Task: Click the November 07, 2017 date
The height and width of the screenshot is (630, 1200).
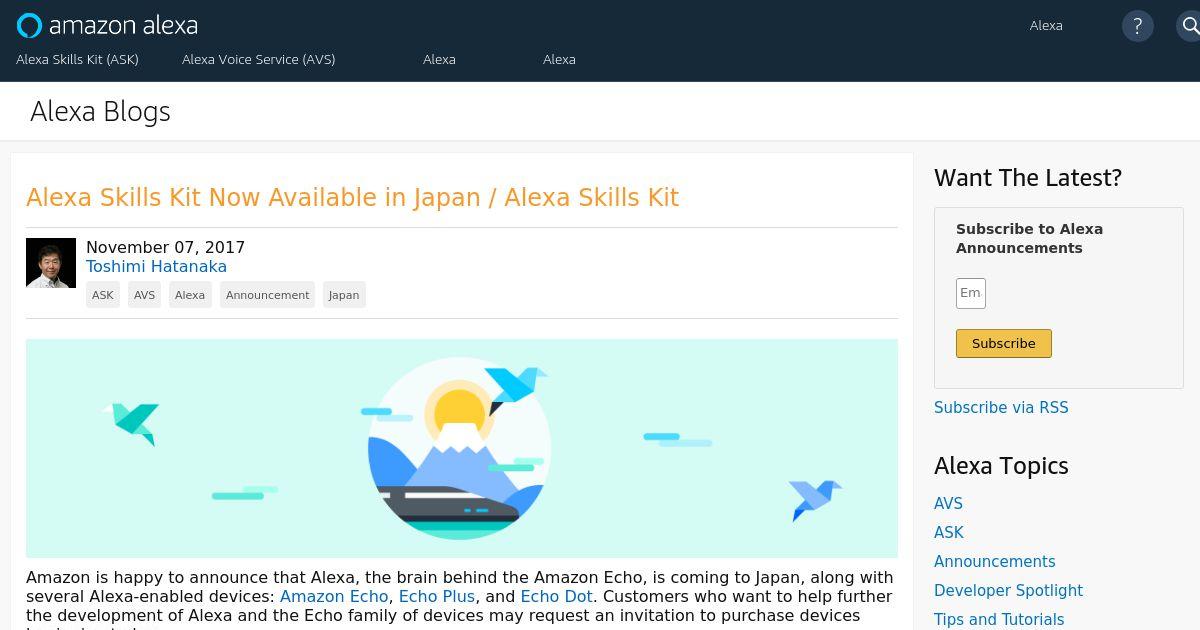Action: [x=165, y=247]
